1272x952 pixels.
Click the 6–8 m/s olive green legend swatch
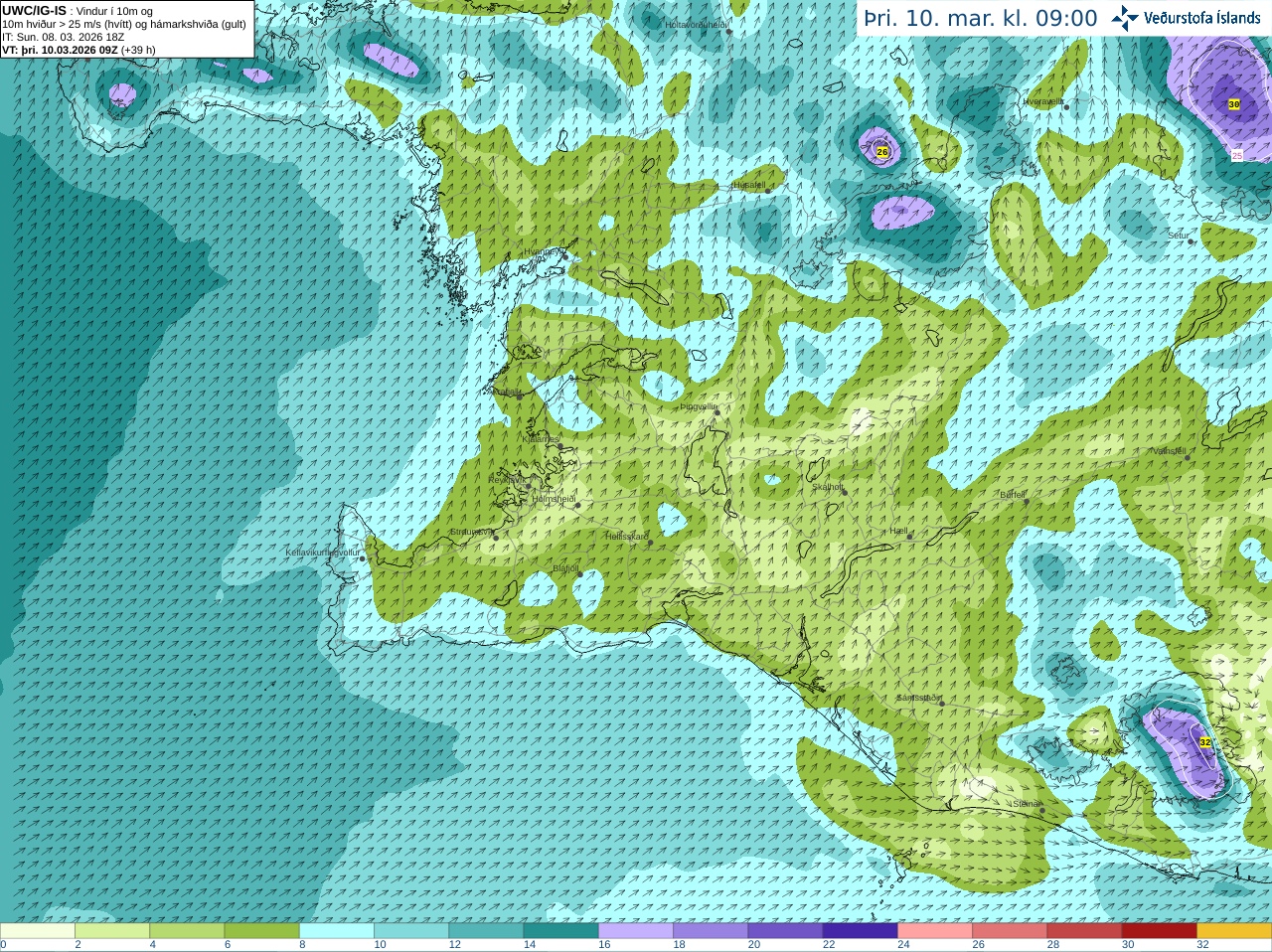[x=261, y=931]
